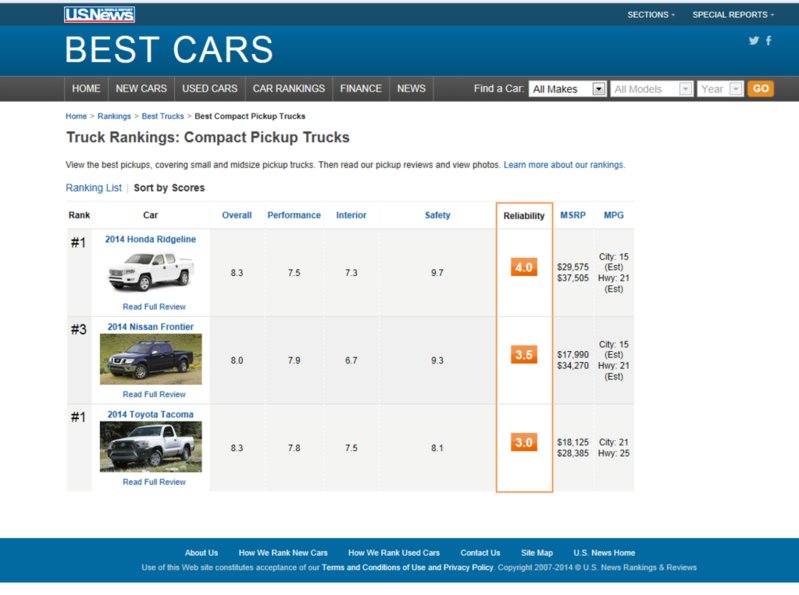This screenshot has width=799, height=595.
Task: Select the Sort by Scores view
Action: (x=169, y=188)
